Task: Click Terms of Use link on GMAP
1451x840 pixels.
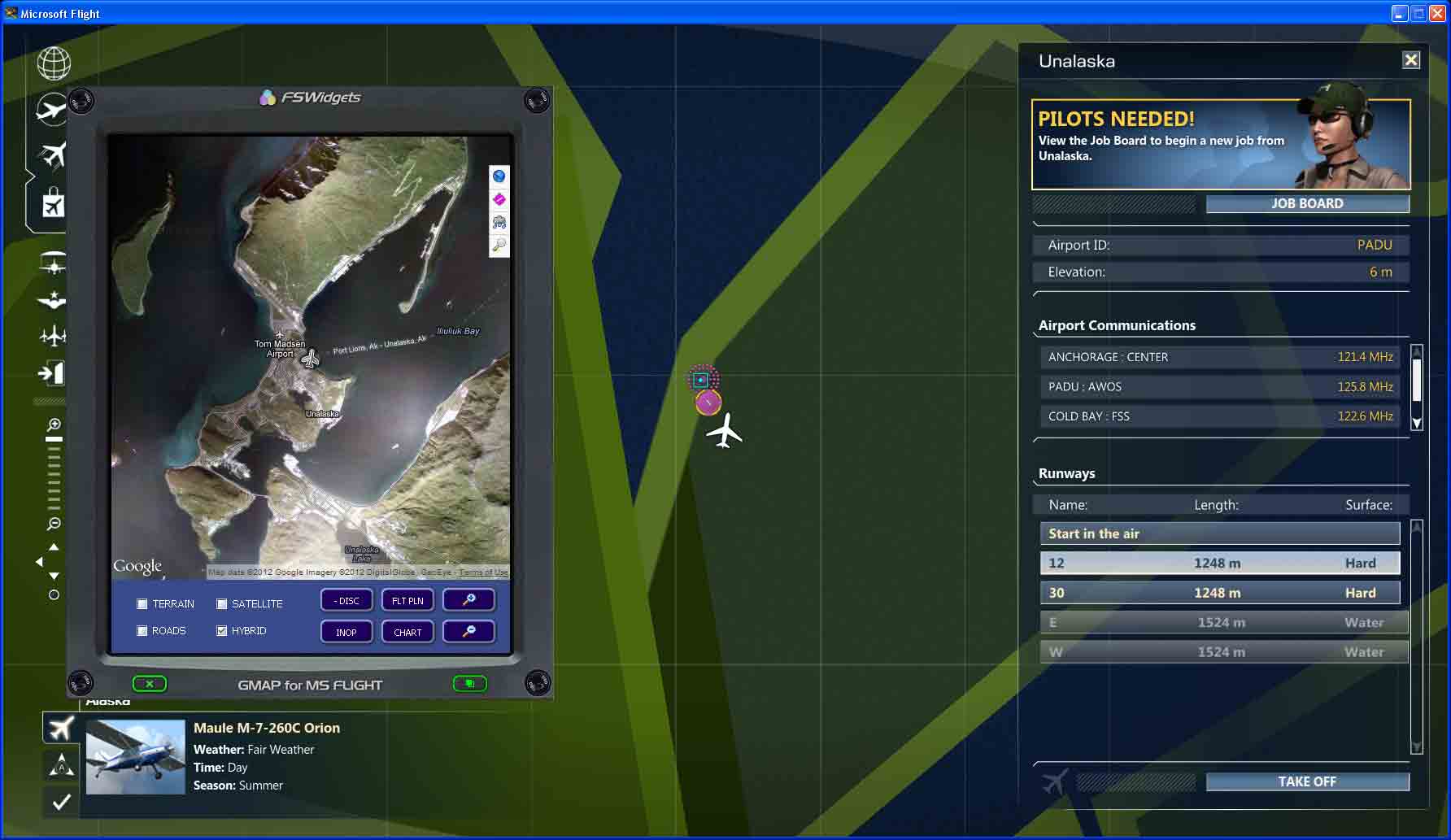Action: [x=483, y=572]
